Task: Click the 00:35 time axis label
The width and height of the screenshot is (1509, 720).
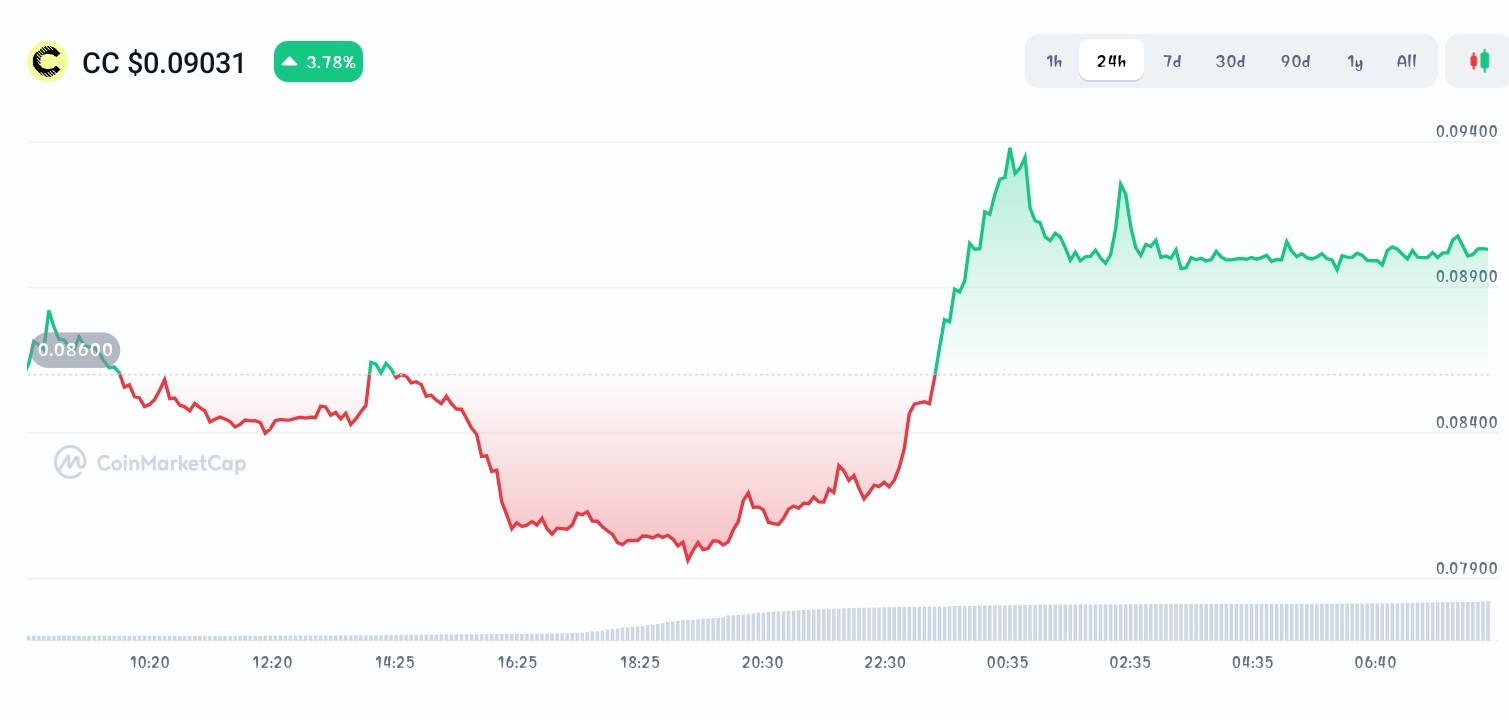Action: coord(1008,662)
